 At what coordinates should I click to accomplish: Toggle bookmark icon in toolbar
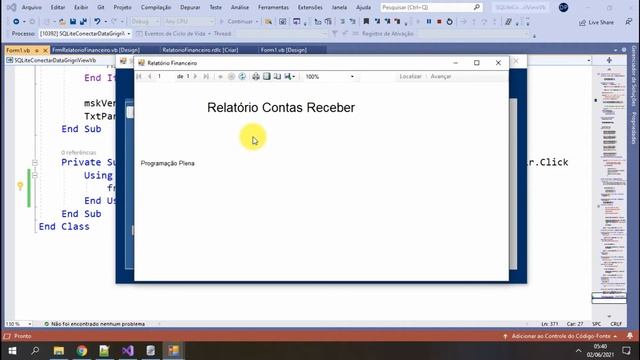point(366,22)
